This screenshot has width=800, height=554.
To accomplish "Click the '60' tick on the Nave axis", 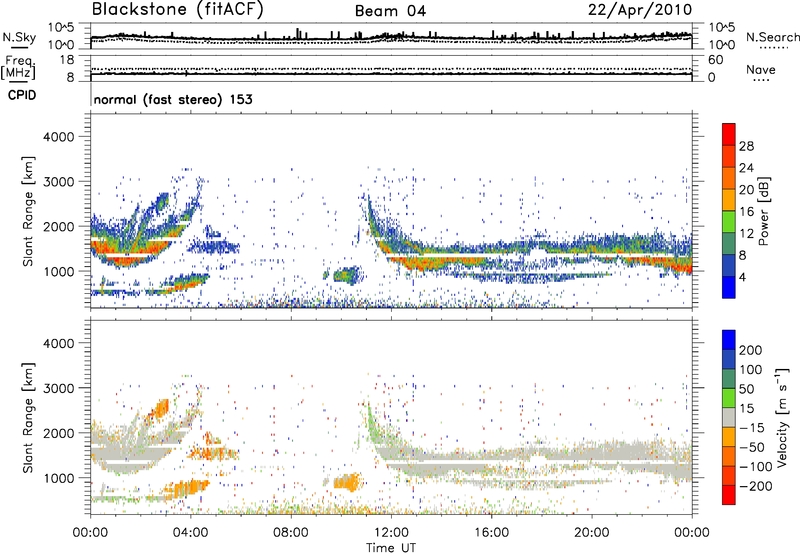I will coord(715,60).
